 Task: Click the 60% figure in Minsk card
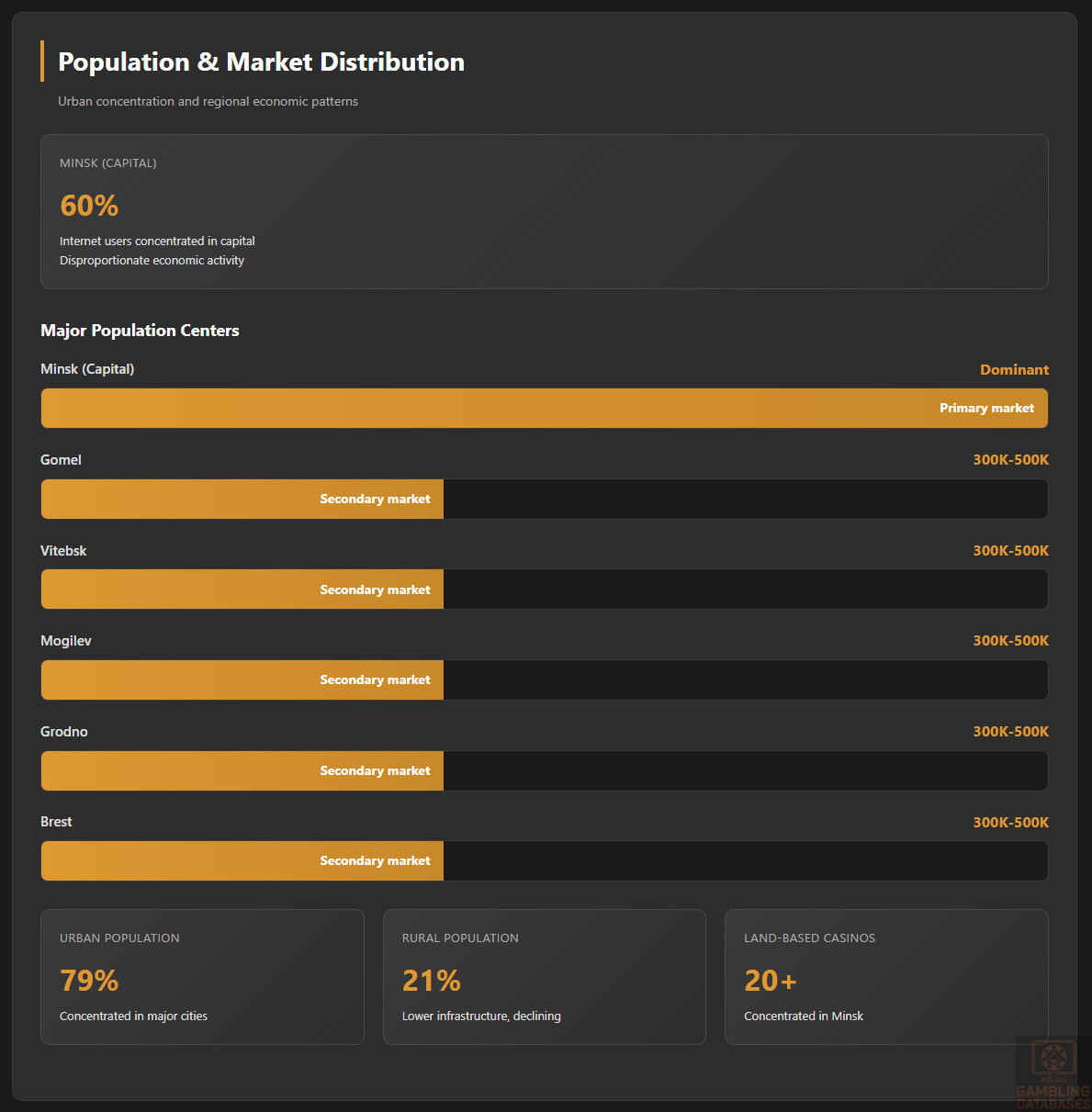tap(89, 206)
